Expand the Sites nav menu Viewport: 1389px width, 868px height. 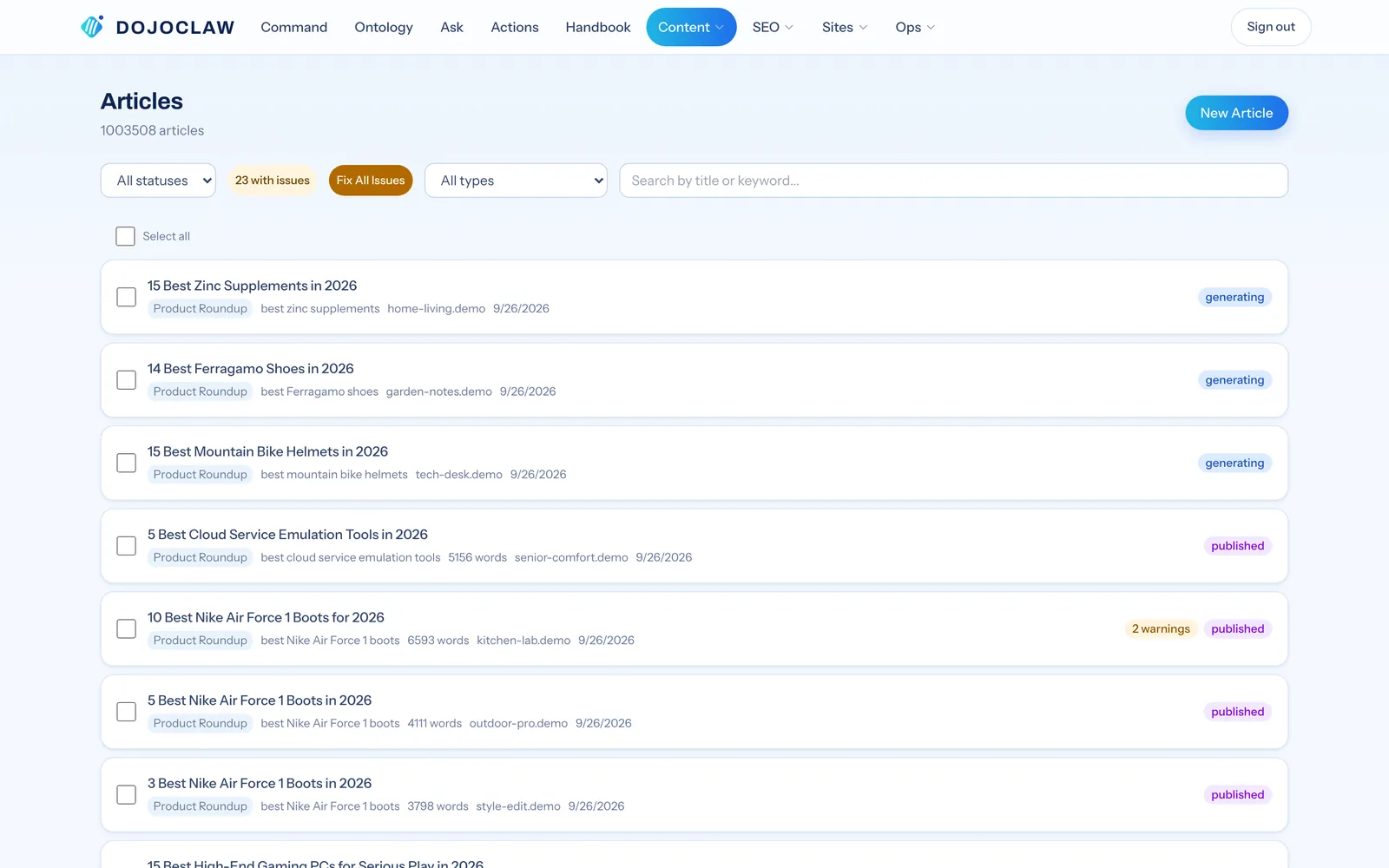(x=845, y=27)
